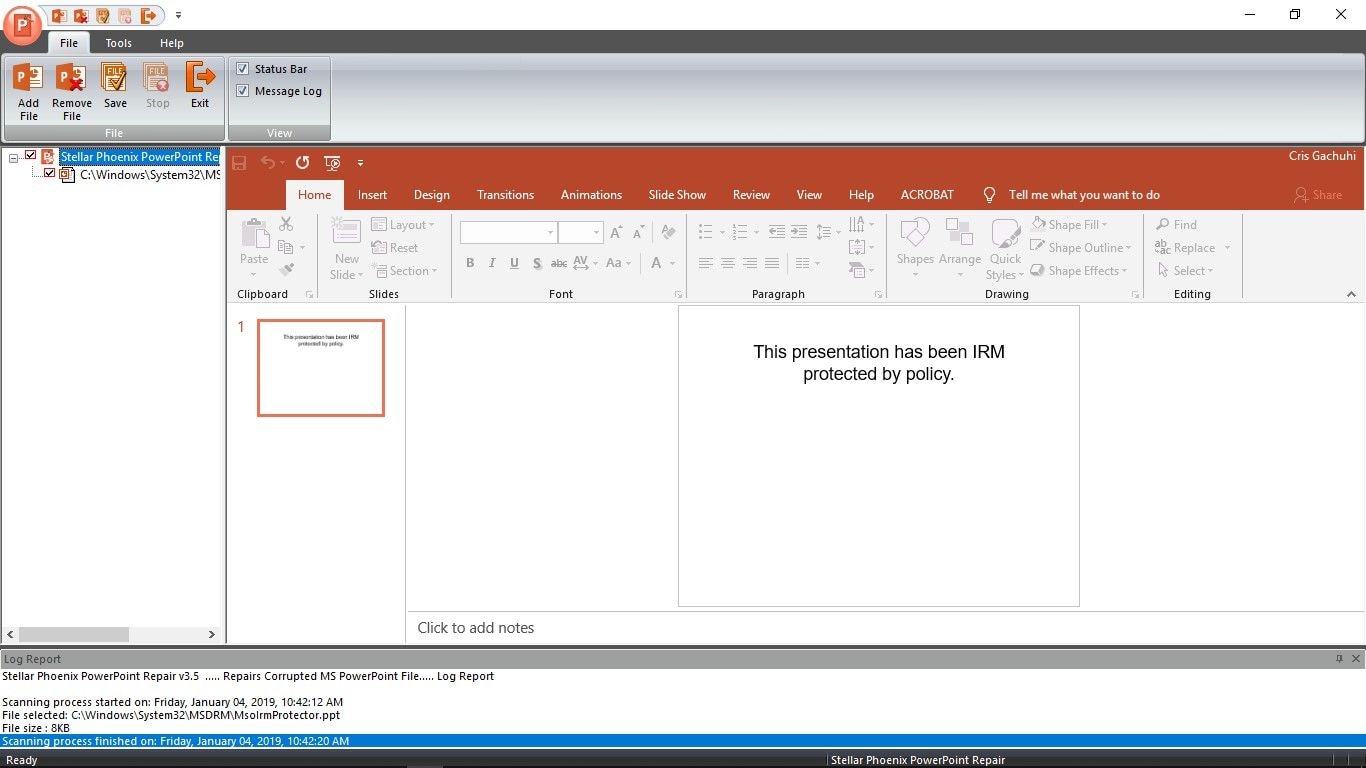This screenshot has width=1366, height=768.
Task: Toggle the Stellar Phoenix PowerPoint root node checkbox
Action: 31,156
